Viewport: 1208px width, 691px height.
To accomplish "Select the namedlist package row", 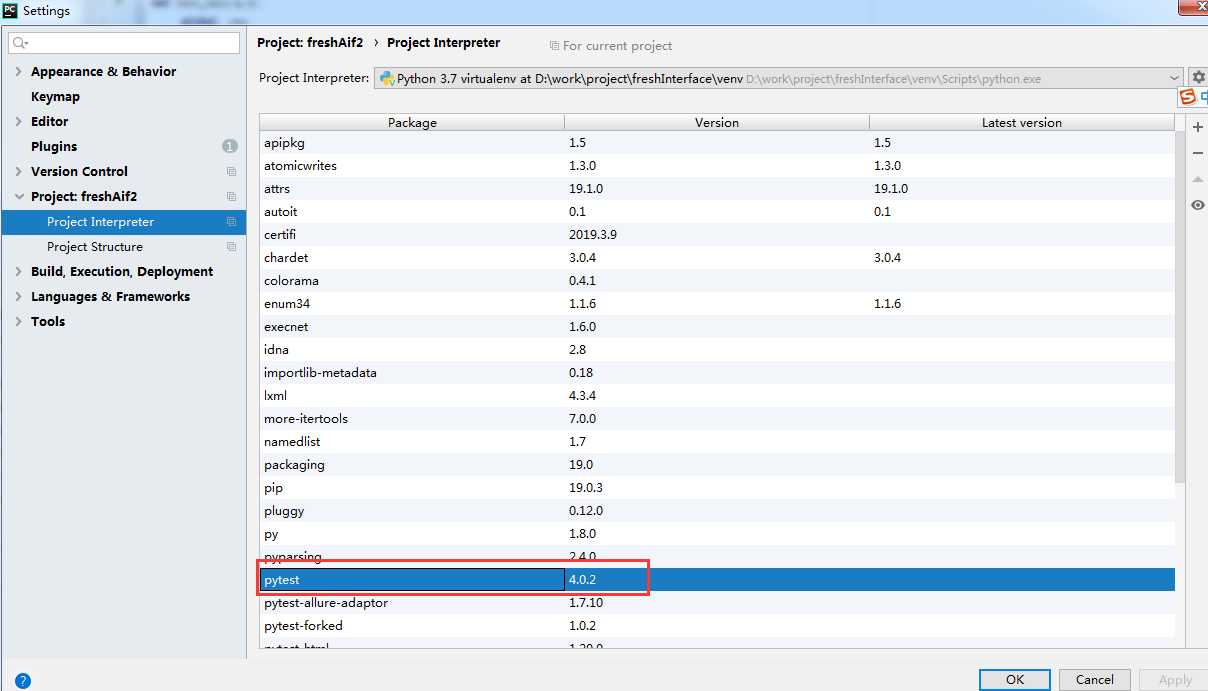I will pos(717,442).
